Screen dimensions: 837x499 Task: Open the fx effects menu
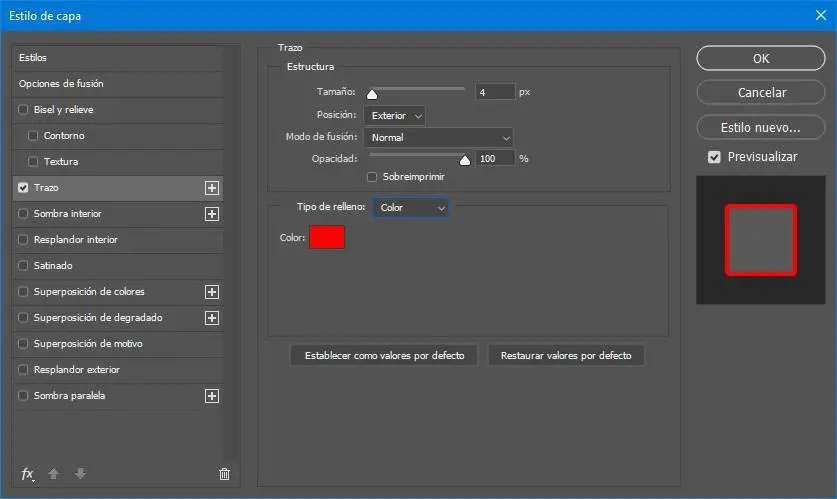(28, 473)
